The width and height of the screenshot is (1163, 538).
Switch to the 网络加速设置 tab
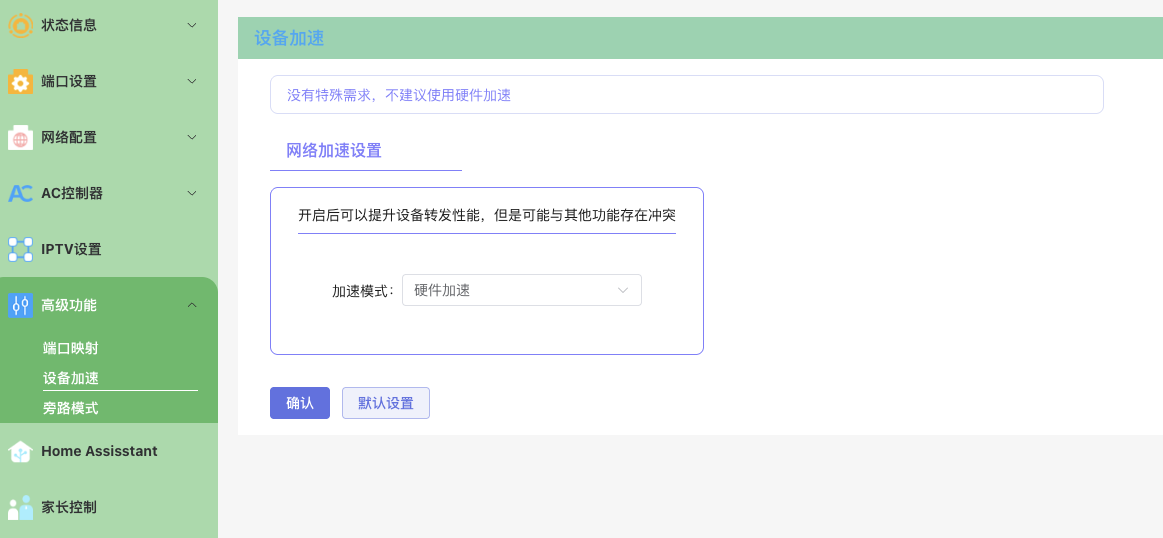coord(334,151)
